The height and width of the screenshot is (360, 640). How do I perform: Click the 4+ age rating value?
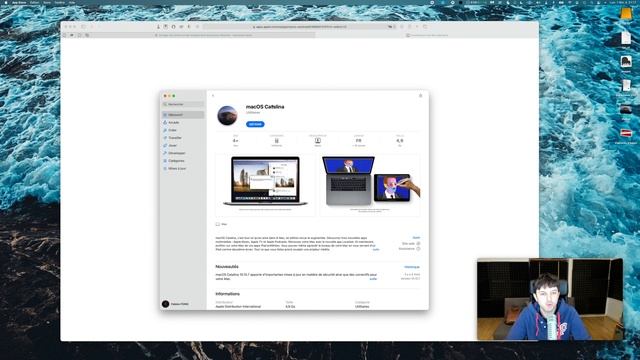tap(236, 141)
